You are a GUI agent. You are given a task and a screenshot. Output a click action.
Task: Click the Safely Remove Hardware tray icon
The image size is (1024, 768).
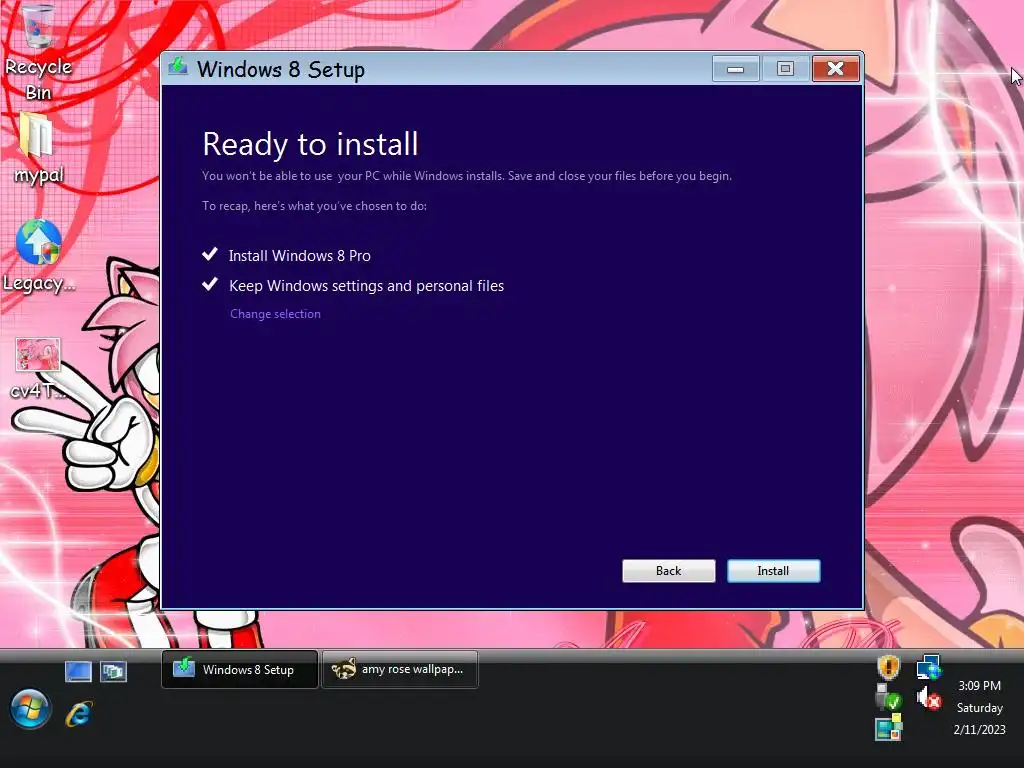click(x=889, y=698)
